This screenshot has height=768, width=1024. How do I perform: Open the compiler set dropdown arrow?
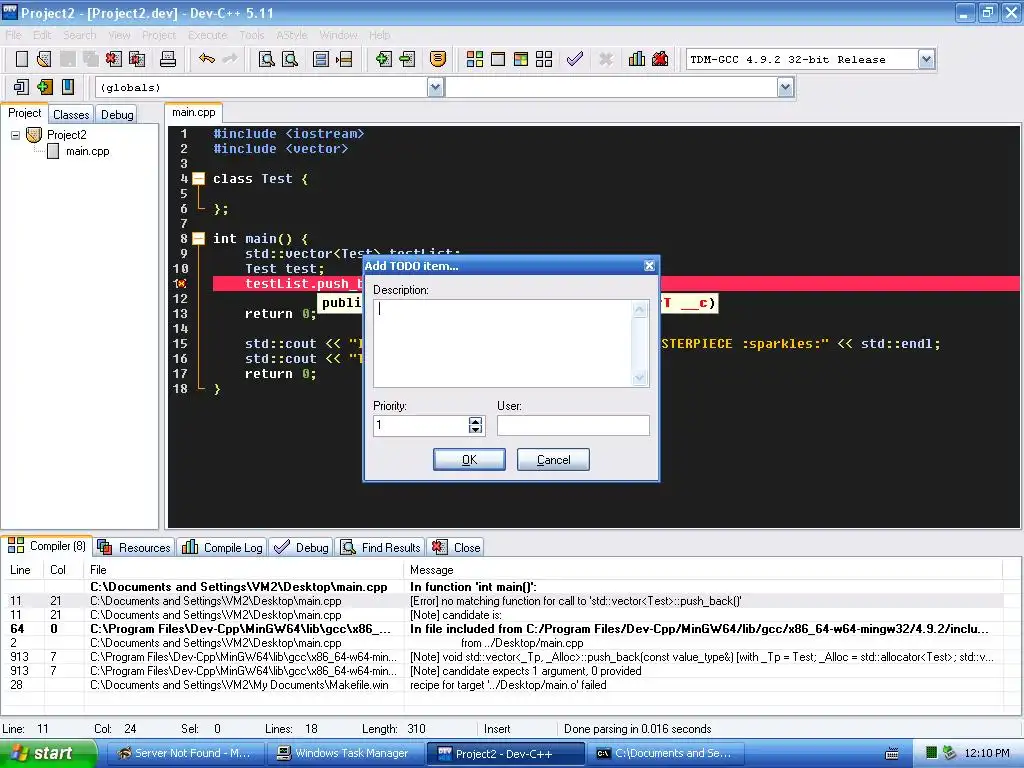tap(926, 59)
